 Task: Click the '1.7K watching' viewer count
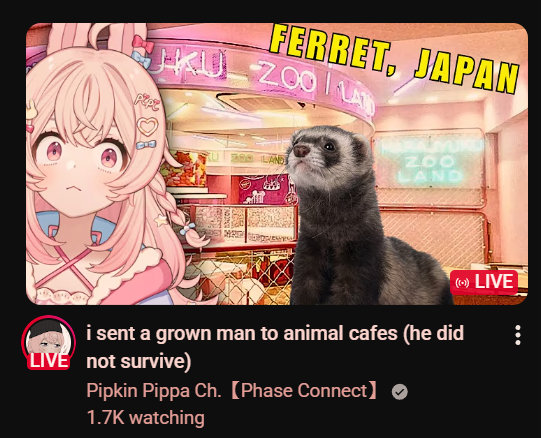coord(146,418)
